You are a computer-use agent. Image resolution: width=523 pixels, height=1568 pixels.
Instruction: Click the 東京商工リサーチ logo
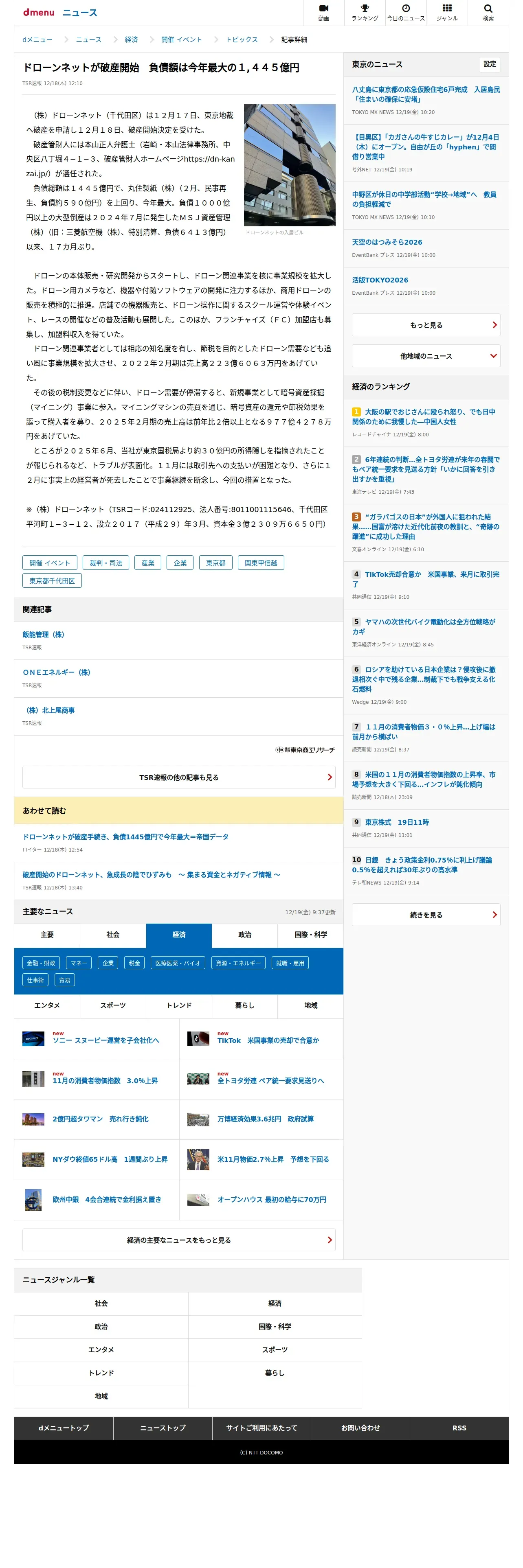tap(305, 749)
